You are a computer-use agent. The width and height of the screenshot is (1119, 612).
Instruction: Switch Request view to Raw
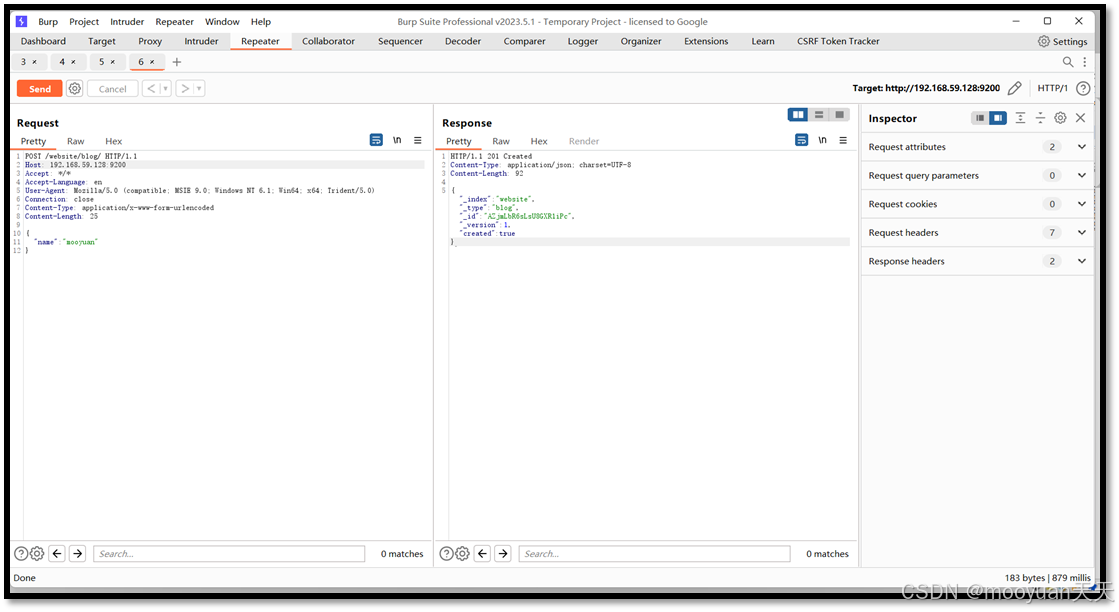[x=76, y=141]
